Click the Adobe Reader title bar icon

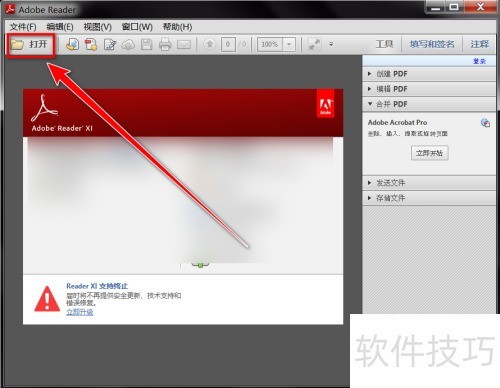(10, 9)
